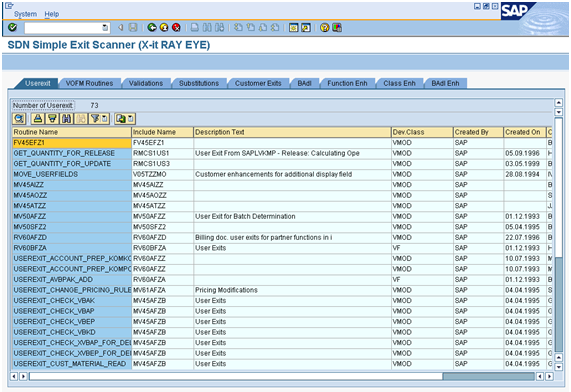Click the Print icon in the main toolbar
The width and height of the screenshot is (571, 392).
pos(195,27)
